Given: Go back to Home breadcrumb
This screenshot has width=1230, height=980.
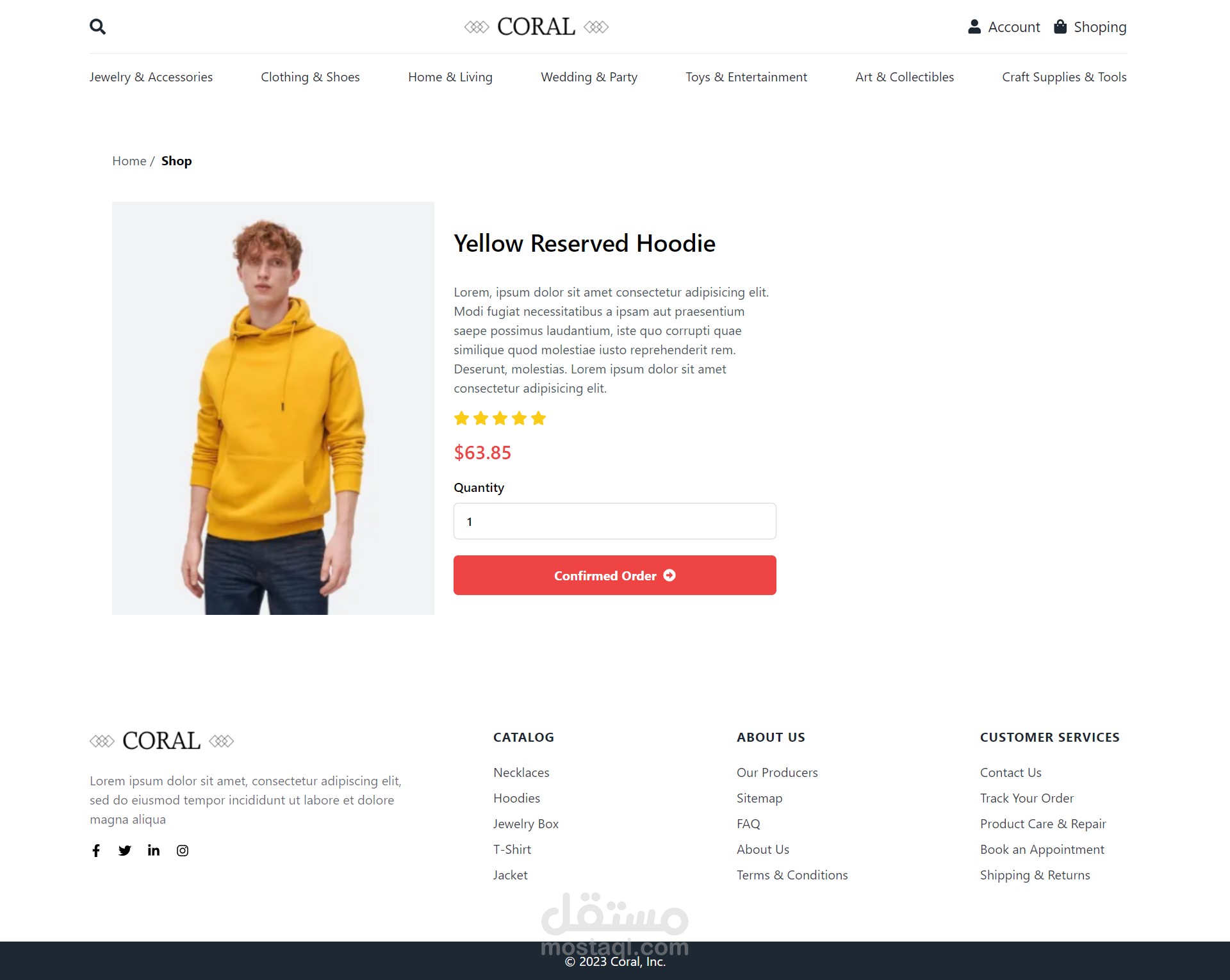Looking at the screenshot, I should tap(129, 161).
